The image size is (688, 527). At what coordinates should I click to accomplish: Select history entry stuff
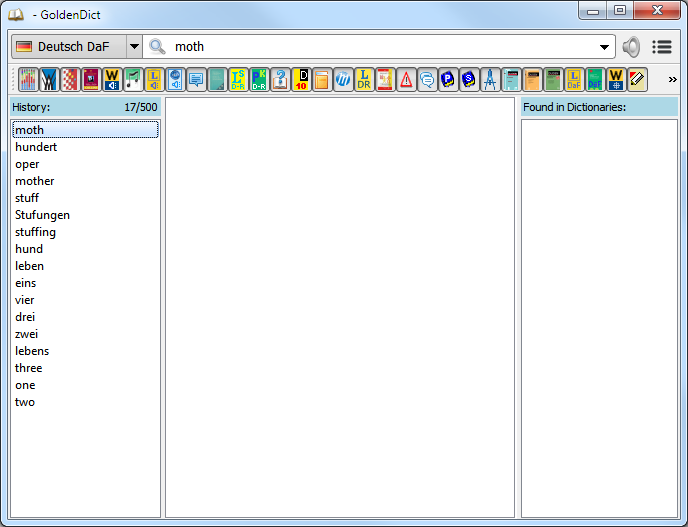(86, 198)
